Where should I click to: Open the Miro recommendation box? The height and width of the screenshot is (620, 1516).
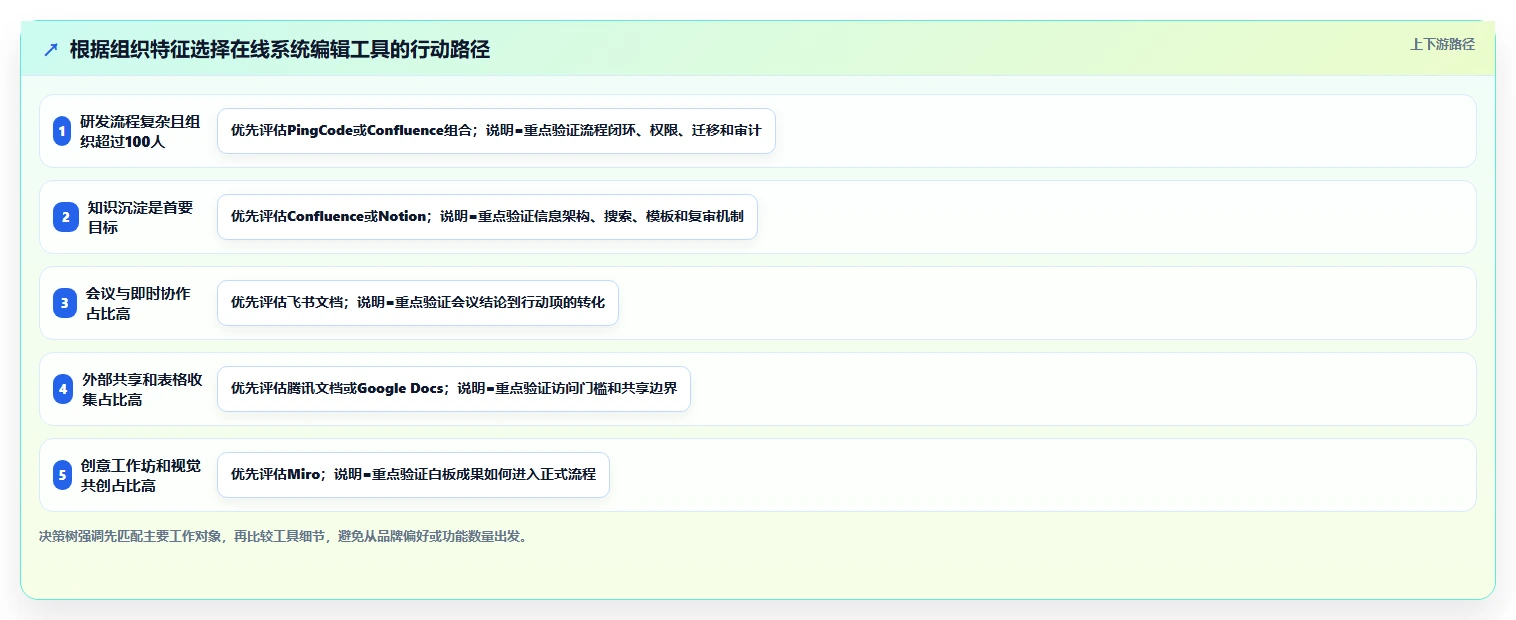[413, 475]
